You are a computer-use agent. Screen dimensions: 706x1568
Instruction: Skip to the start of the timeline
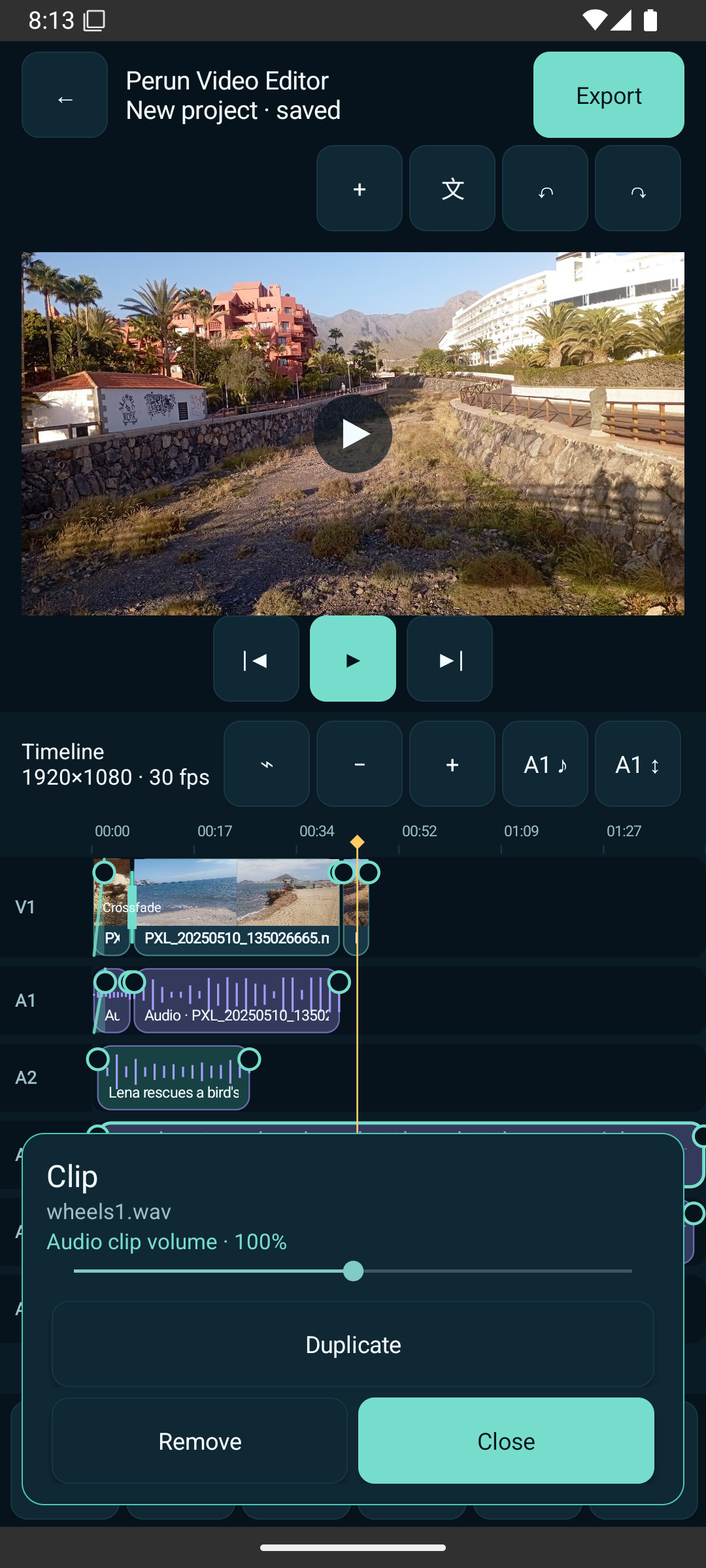256,659
